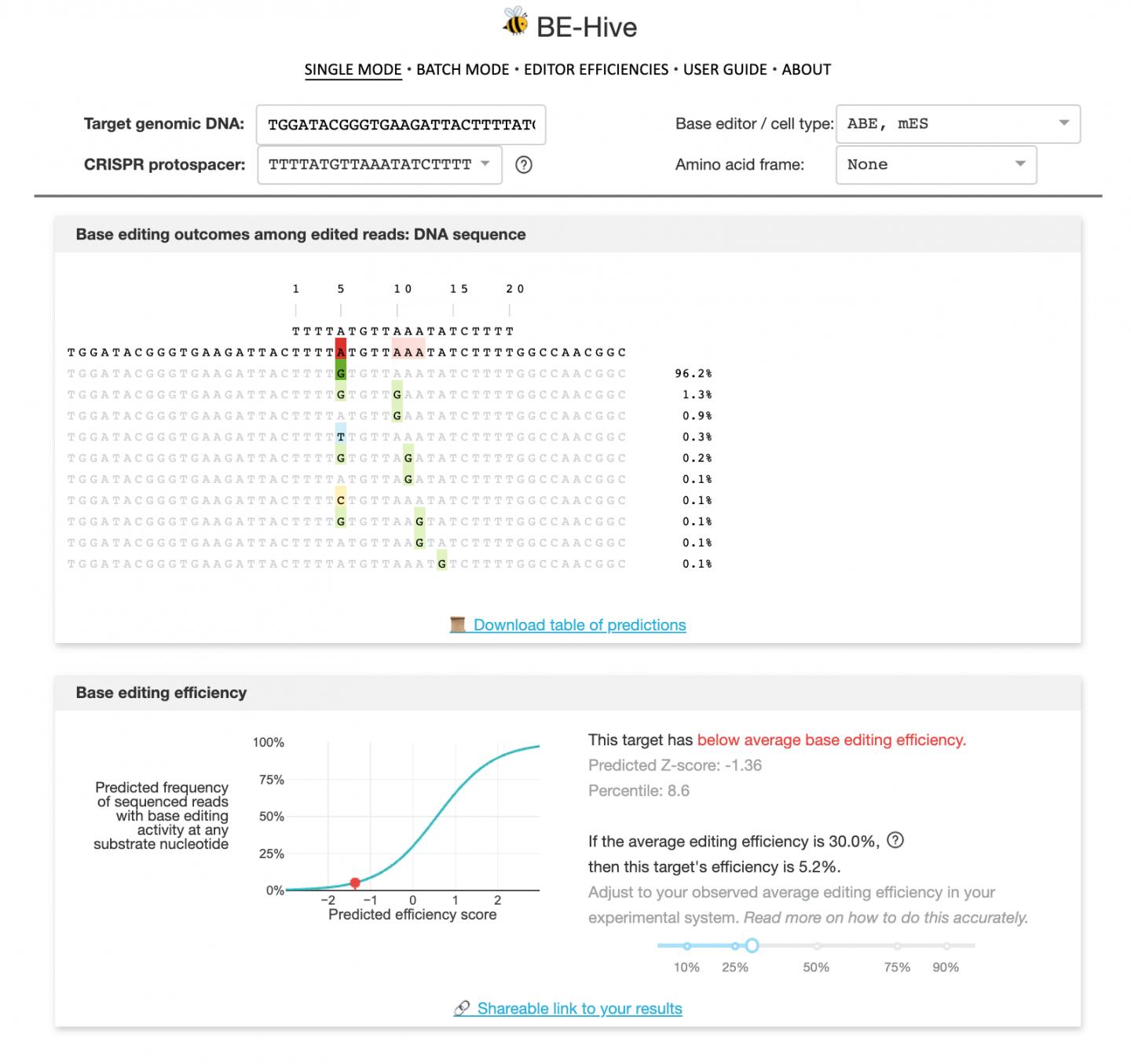Click the scroll icon before Download table

pyautogui.click(x=458, y=625)
